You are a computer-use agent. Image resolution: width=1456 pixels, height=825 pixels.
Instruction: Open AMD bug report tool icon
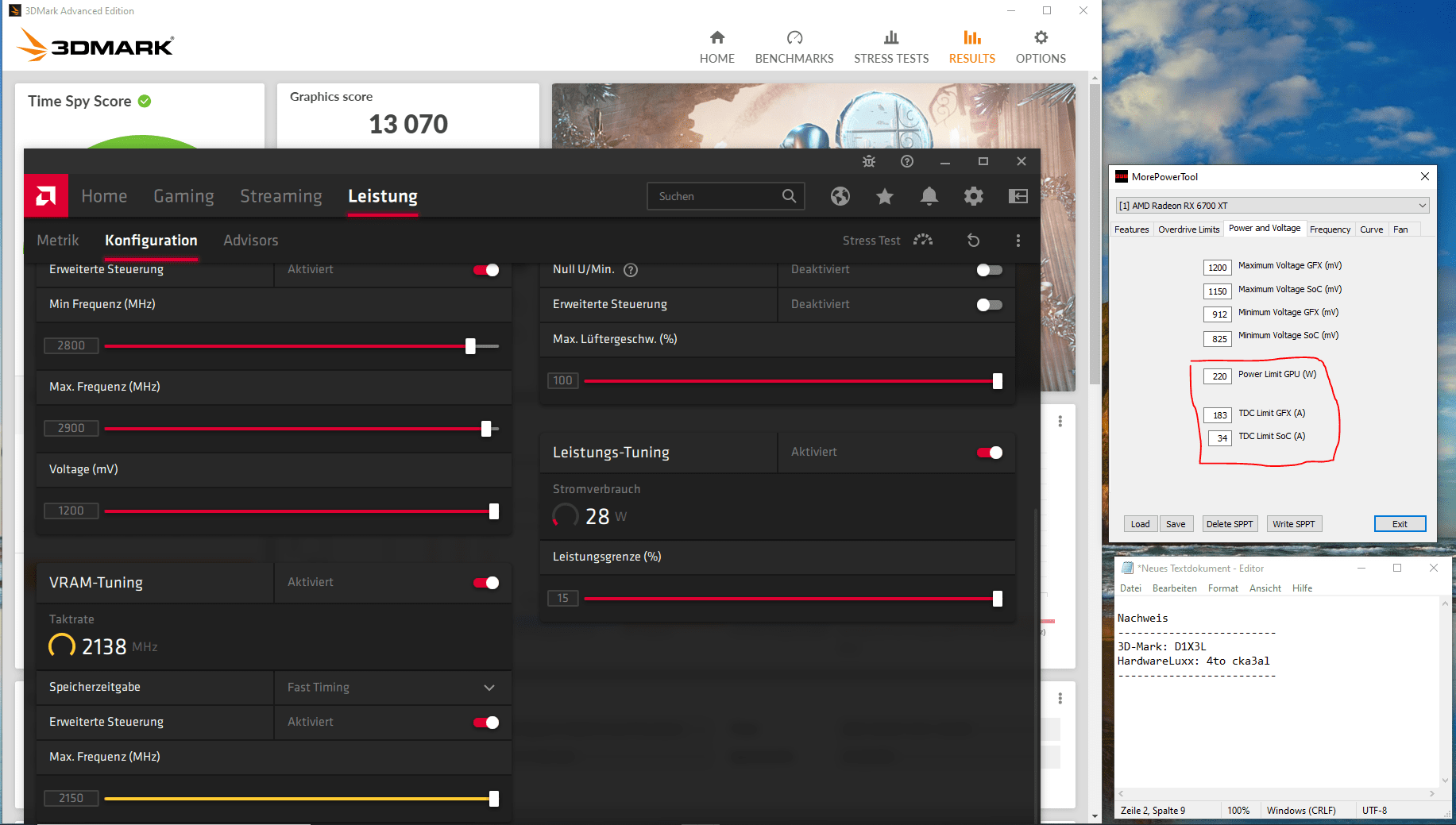coord(869,161)
